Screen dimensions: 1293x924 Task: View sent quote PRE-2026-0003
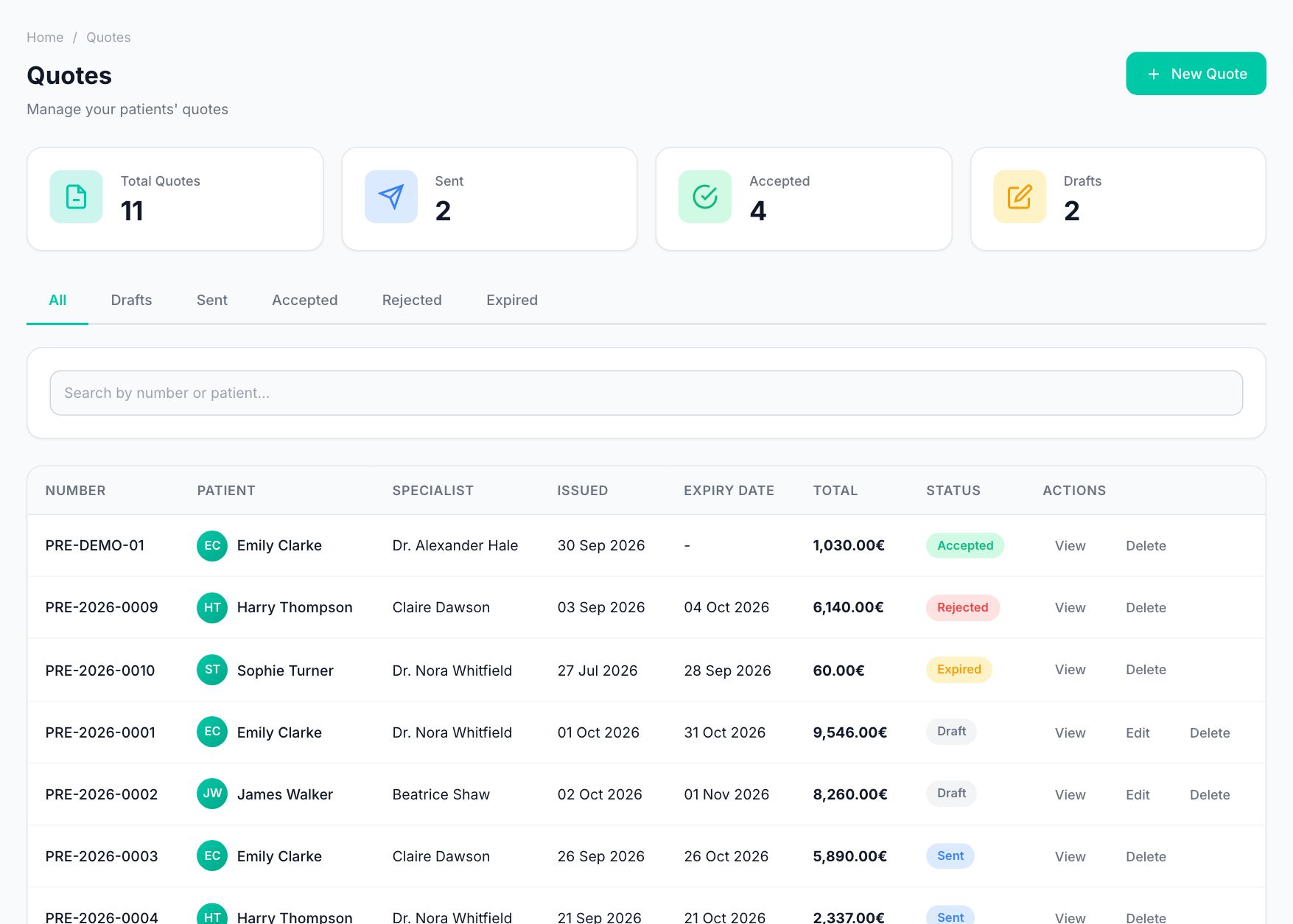point(1070,857)
